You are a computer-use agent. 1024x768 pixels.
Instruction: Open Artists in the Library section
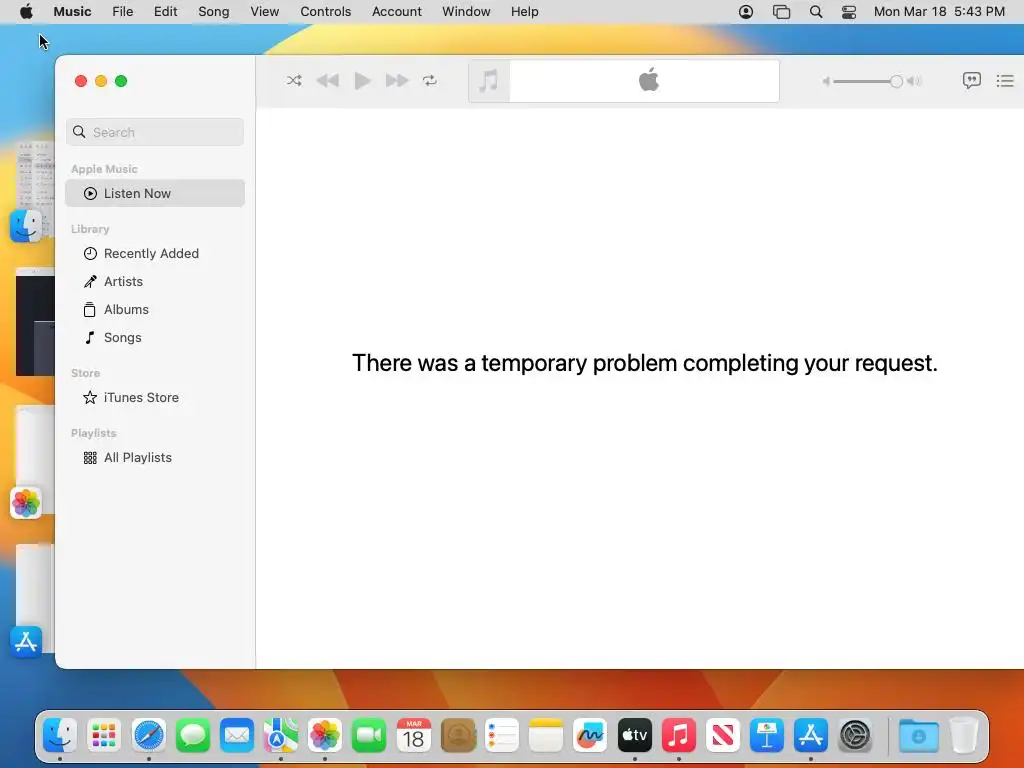(155, 281)
